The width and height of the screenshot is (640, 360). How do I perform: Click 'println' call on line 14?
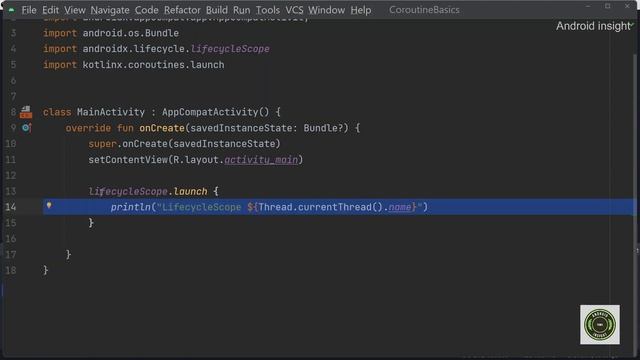click(x=131, y=207)
